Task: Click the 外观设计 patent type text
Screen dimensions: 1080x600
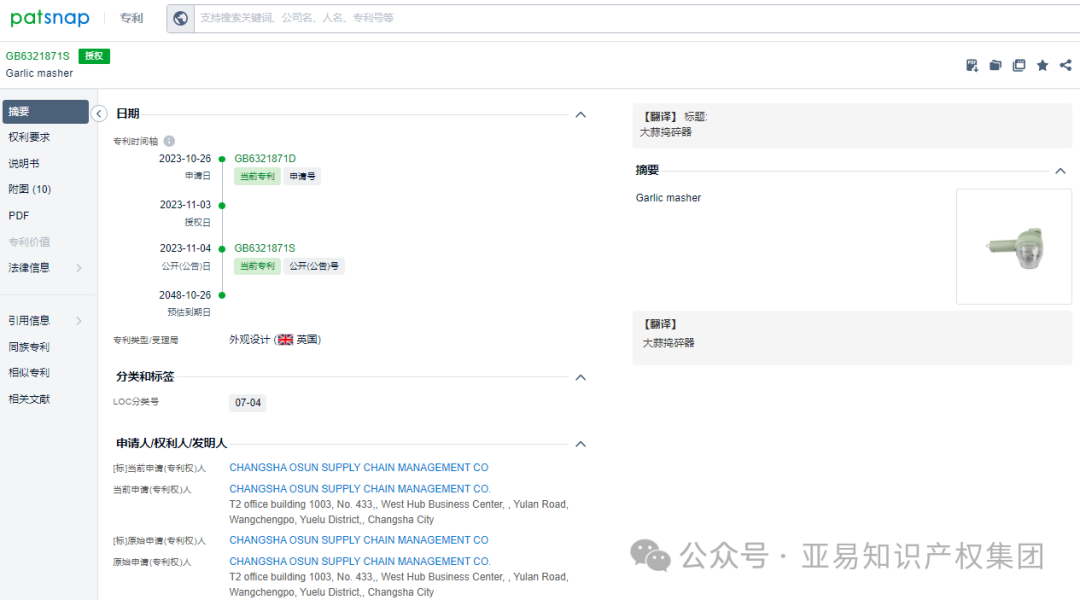Action: pos(249,340)
